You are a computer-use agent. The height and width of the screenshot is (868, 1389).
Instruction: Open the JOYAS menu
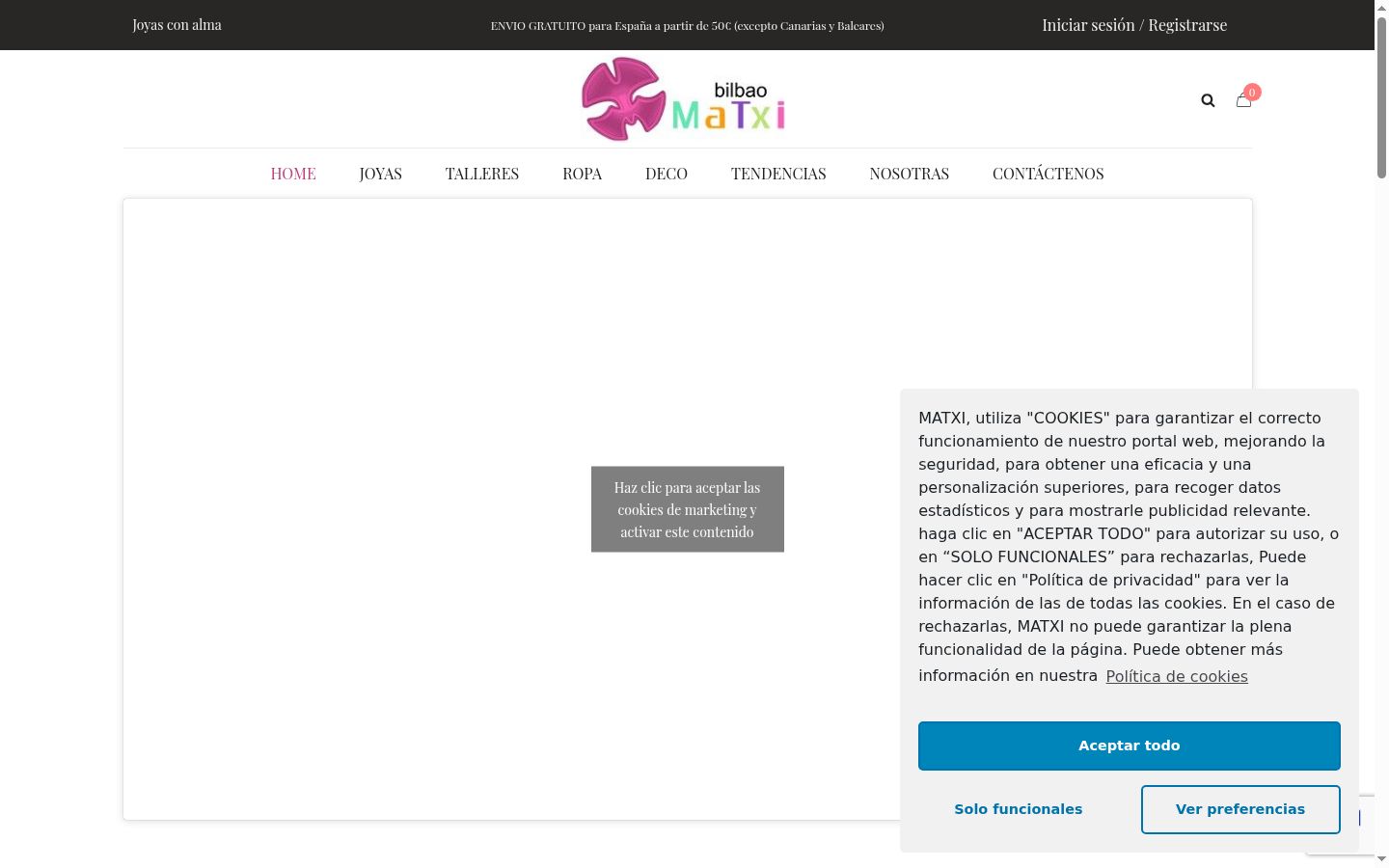pos(381,174)
